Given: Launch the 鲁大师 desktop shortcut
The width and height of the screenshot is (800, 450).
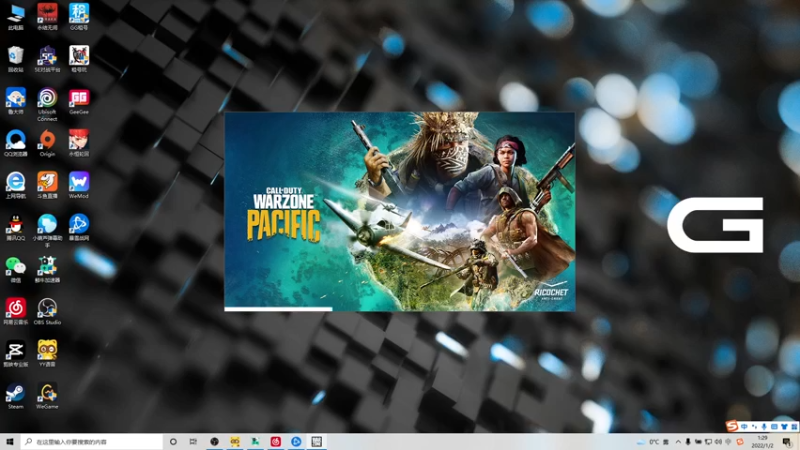Looking at the screenshot, I should 16,101.
